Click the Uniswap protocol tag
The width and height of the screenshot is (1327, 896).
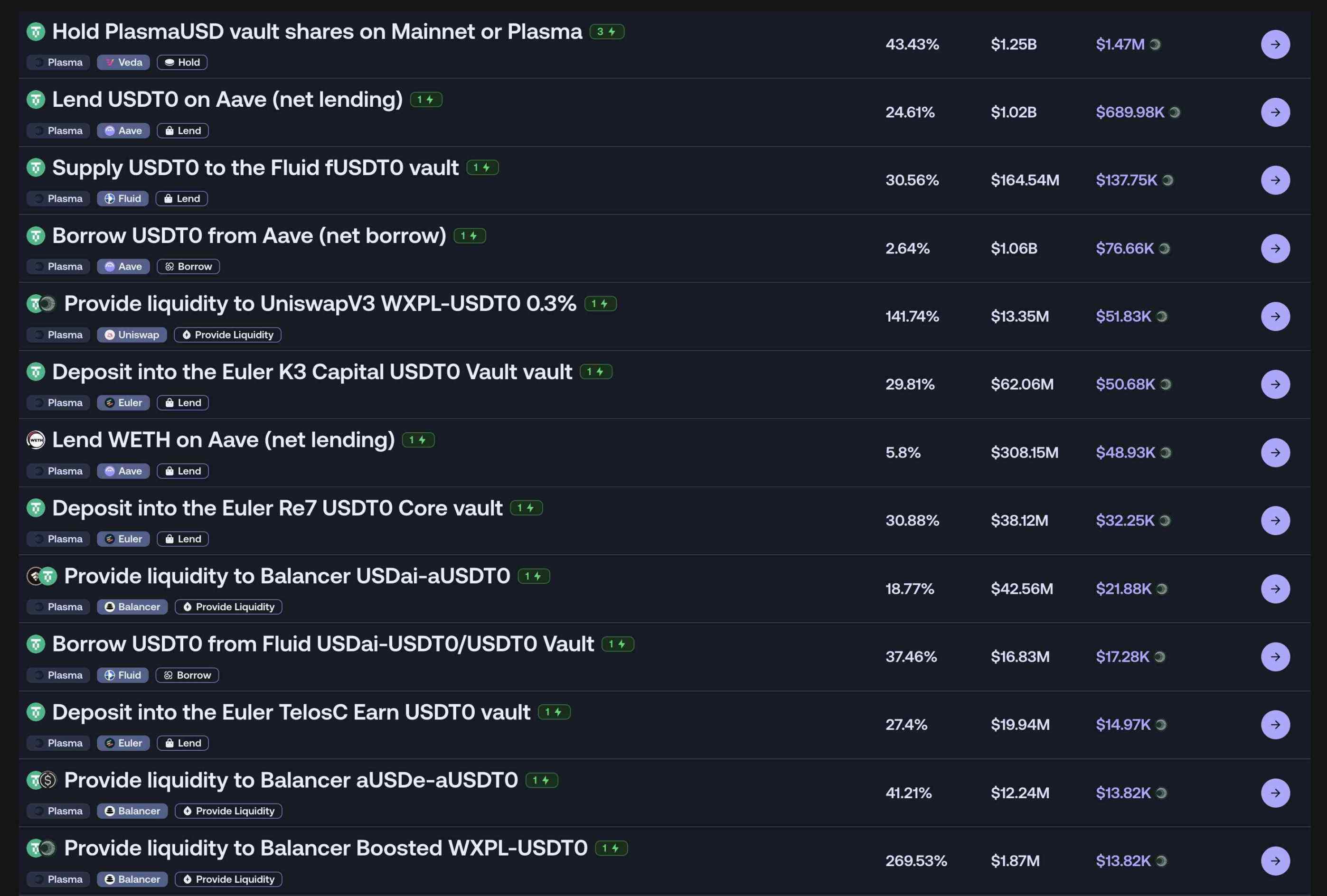pyautogui.click(x=132, y=335)
